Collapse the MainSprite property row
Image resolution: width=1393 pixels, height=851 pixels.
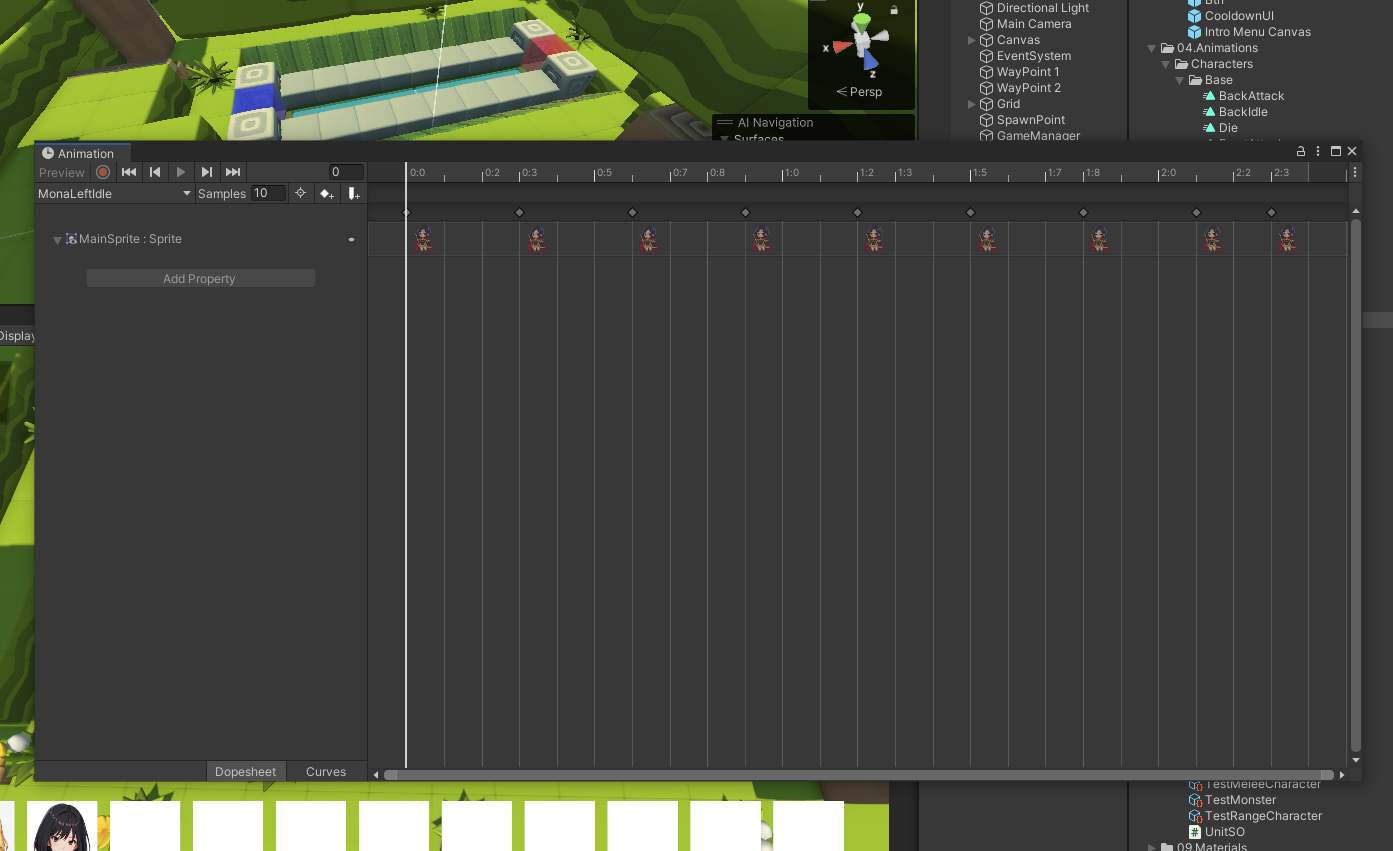(57, 240)
